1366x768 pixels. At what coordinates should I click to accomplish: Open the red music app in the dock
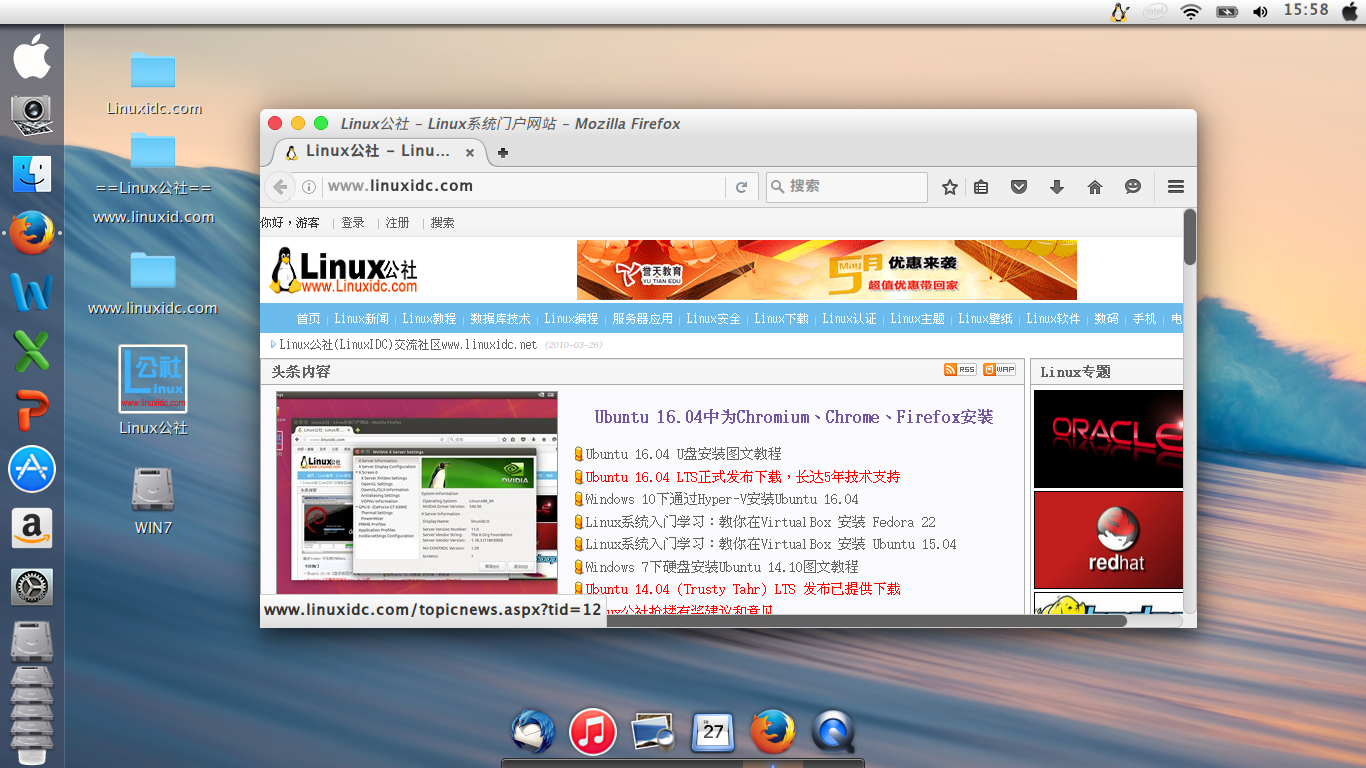pyautogui.click(x=592, y=732)
